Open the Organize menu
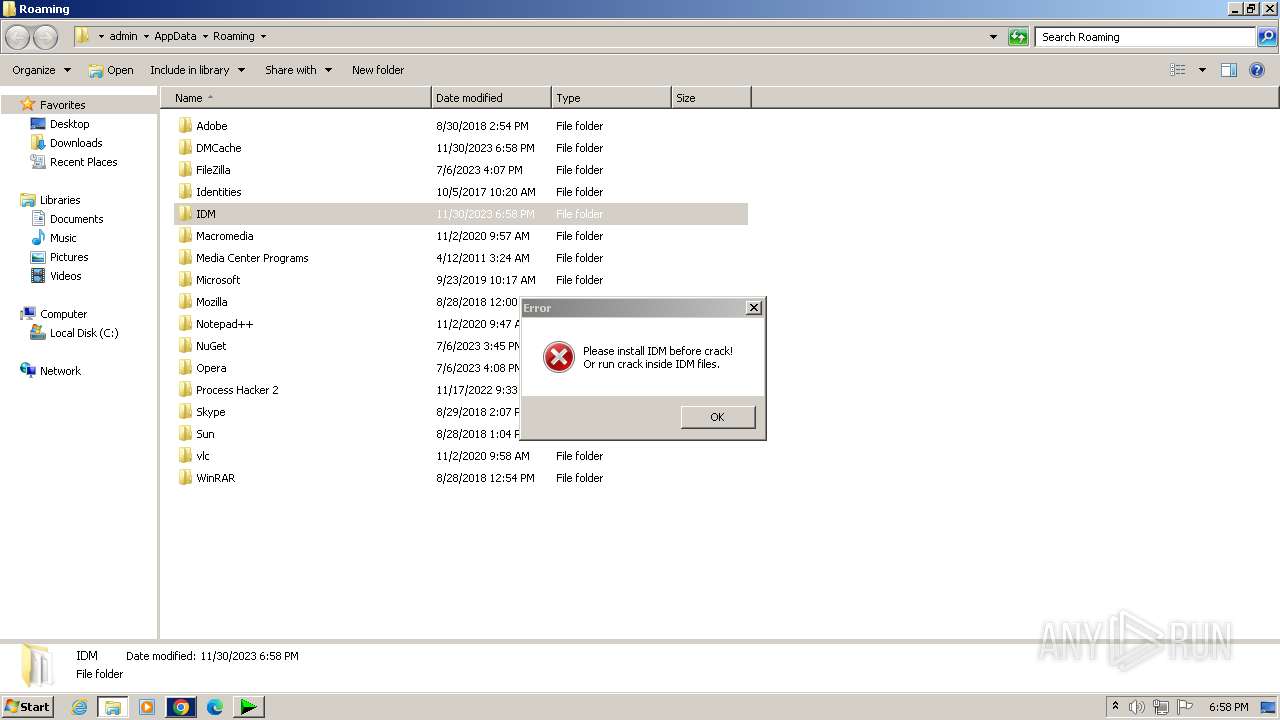1280x720 pixels. pyautogui.click(x=41, y=70)
